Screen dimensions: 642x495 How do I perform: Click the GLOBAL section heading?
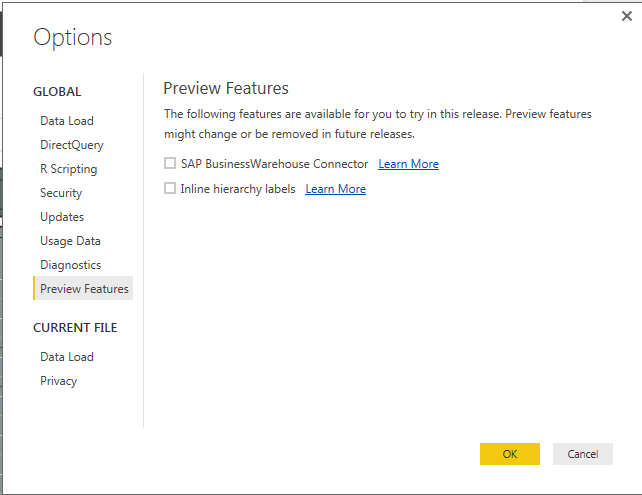point(57,92)
